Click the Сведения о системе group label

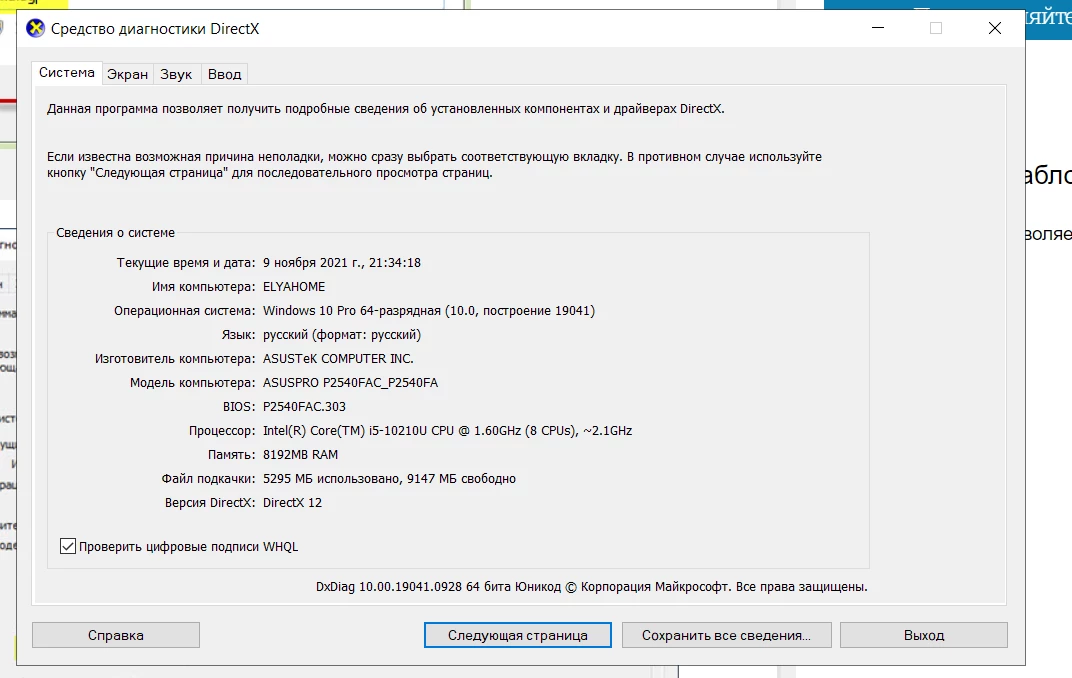[x=116, y=232]
